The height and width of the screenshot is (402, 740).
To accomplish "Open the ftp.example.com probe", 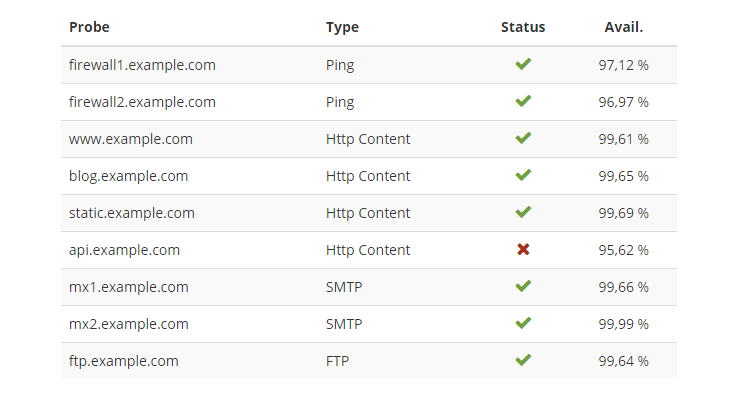I will click(124, 361).
